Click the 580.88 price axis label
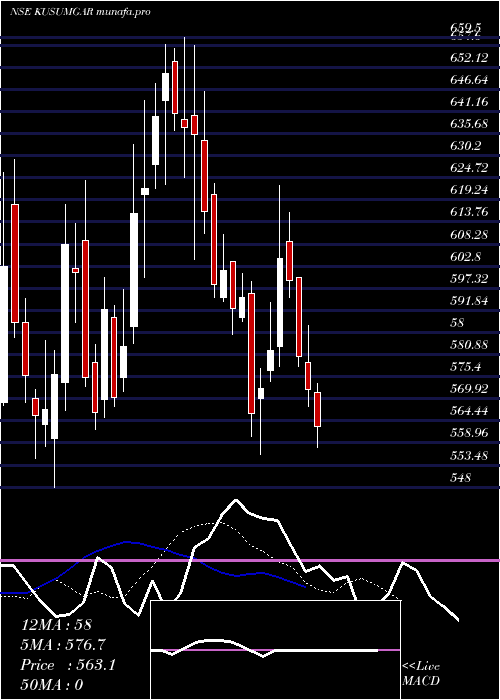500x700 pixels. 470,345
